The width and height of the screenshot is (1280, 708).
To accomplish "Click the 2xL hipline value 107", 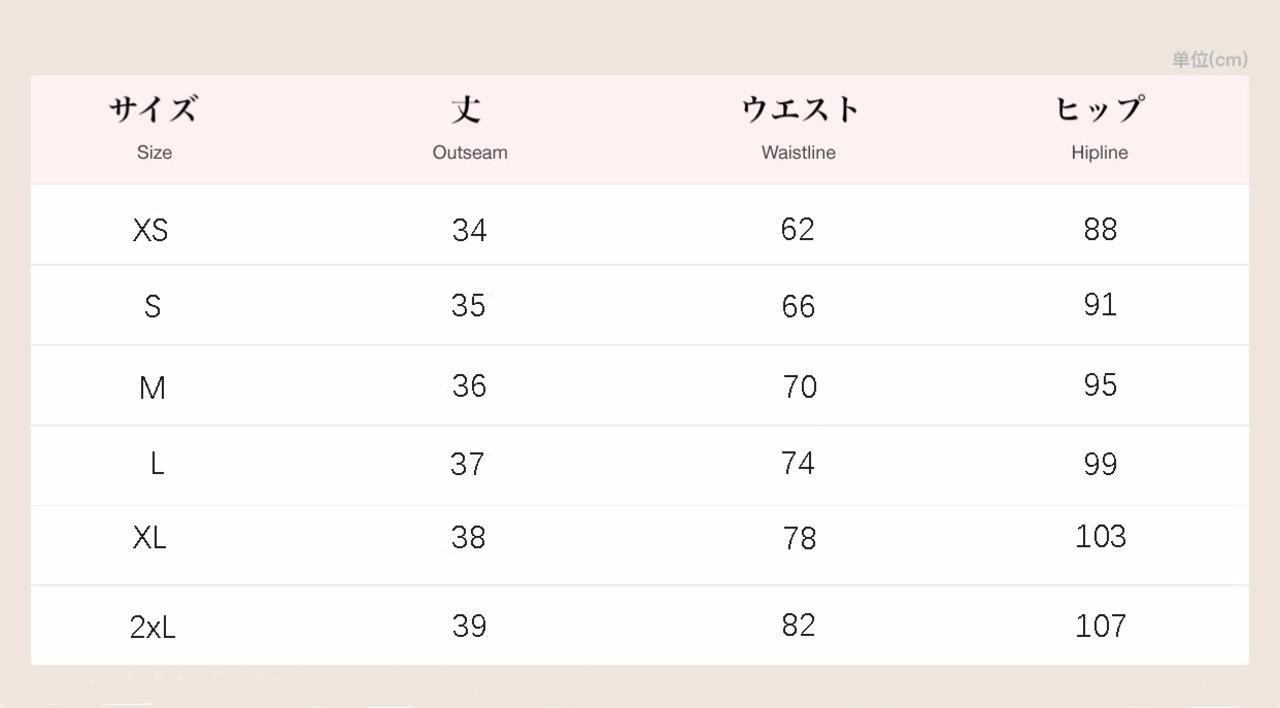I will pyautogui.click(x=1100, y=626).
